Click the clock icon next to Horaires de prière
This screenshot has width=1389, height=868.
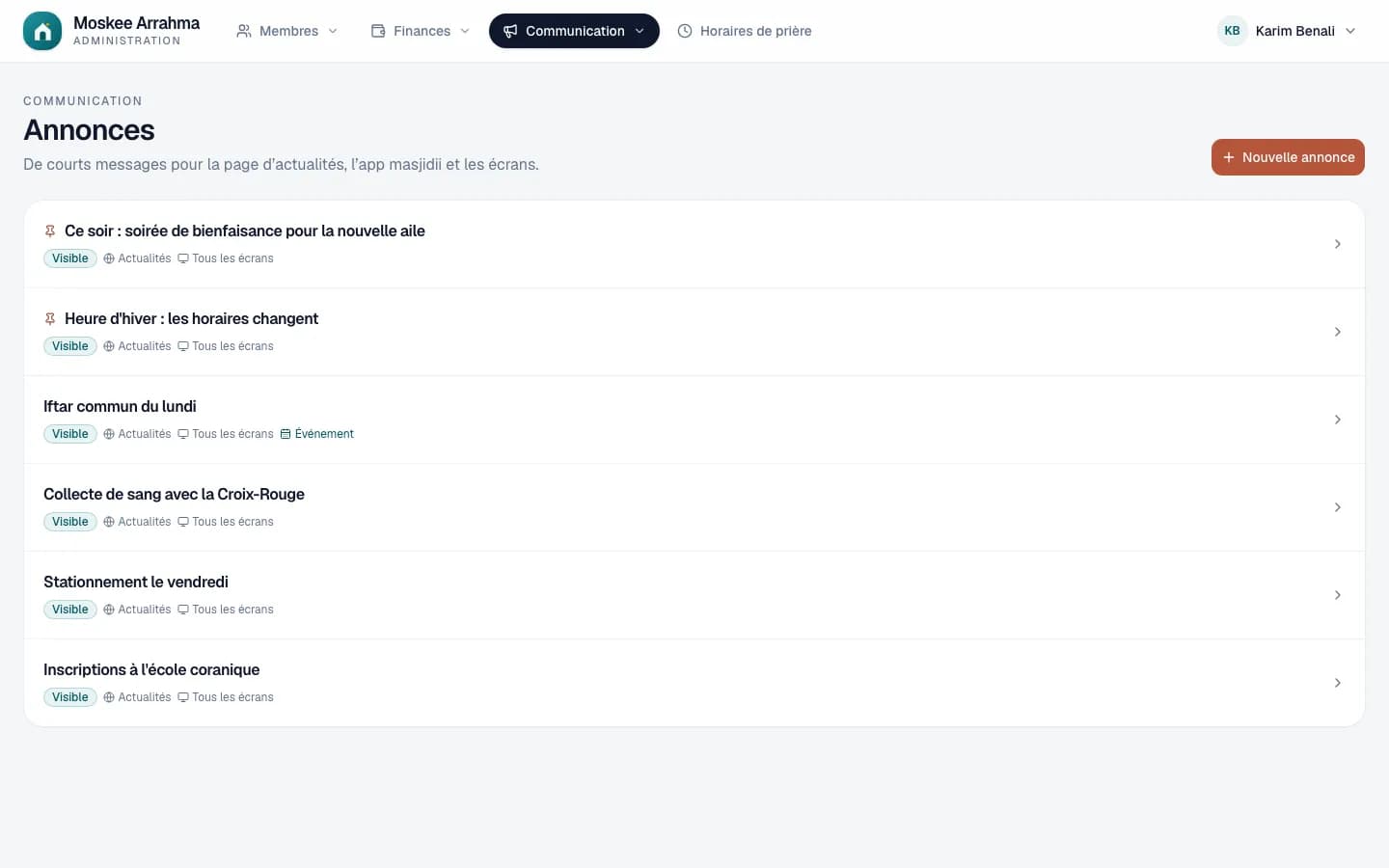pyautogui.click(x=685, y=31)
